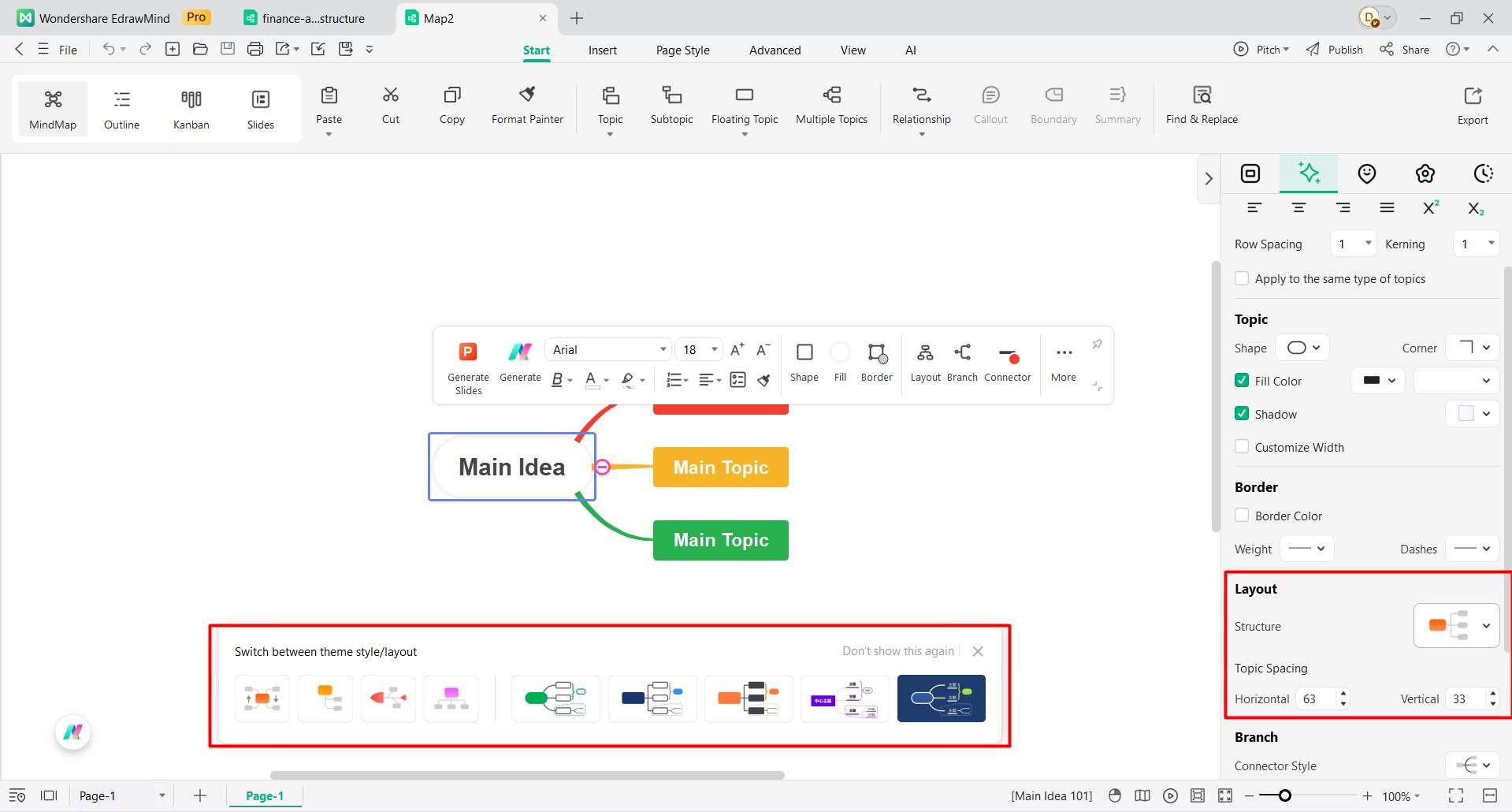1512x812 pixels.
Task: Check Apply to the same type of topics
Action: coord(1242,278)
